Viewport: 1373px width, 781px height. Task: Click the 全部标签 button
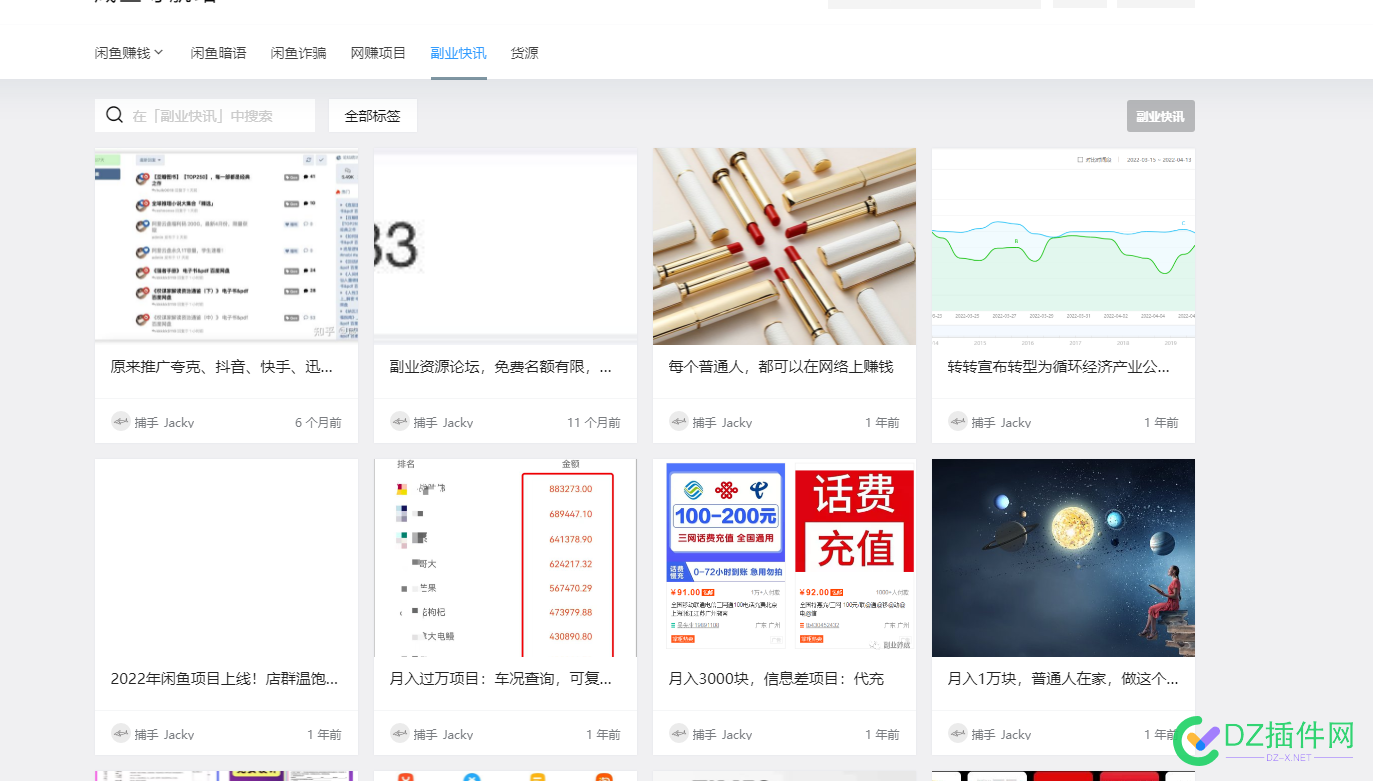tap(372, 116)
